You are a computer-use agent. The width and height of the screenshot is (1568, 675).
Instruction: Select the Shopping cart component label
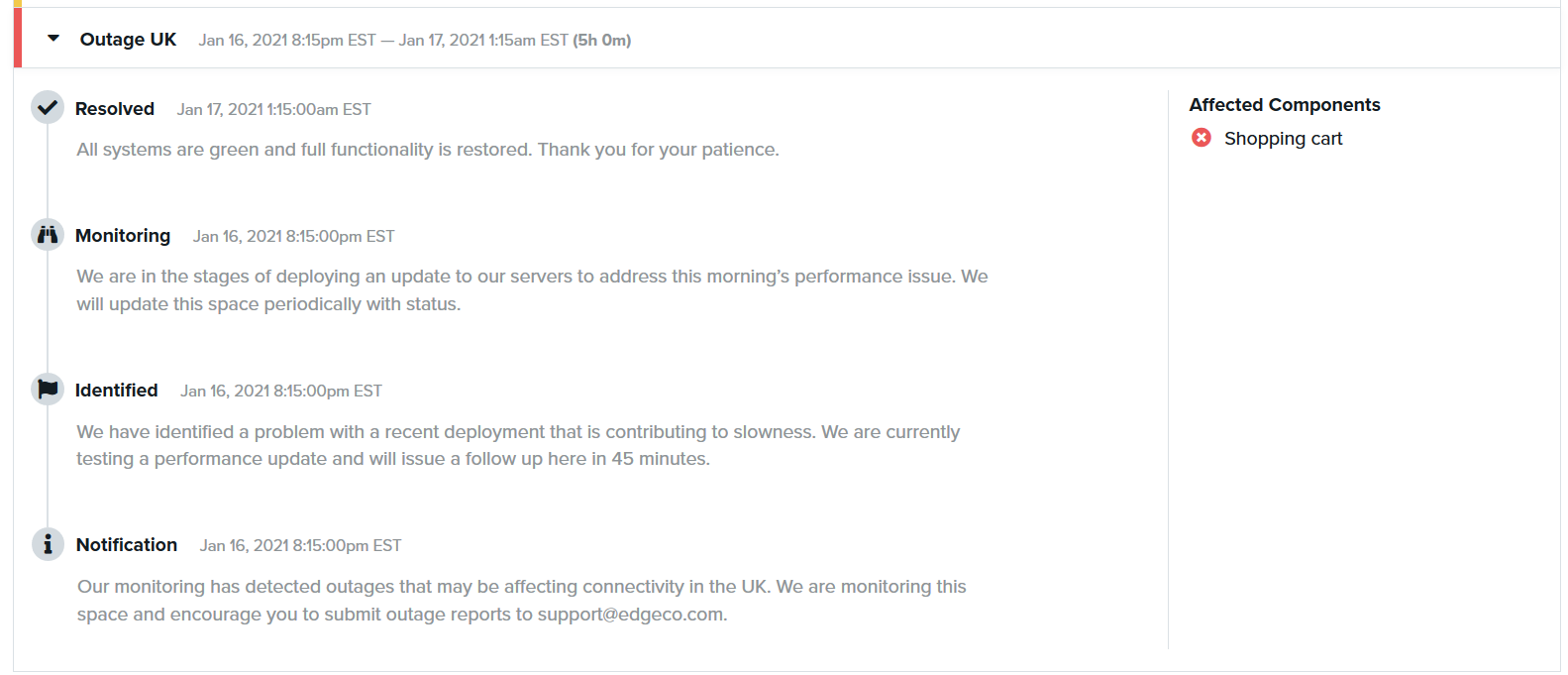[1283, 139]
